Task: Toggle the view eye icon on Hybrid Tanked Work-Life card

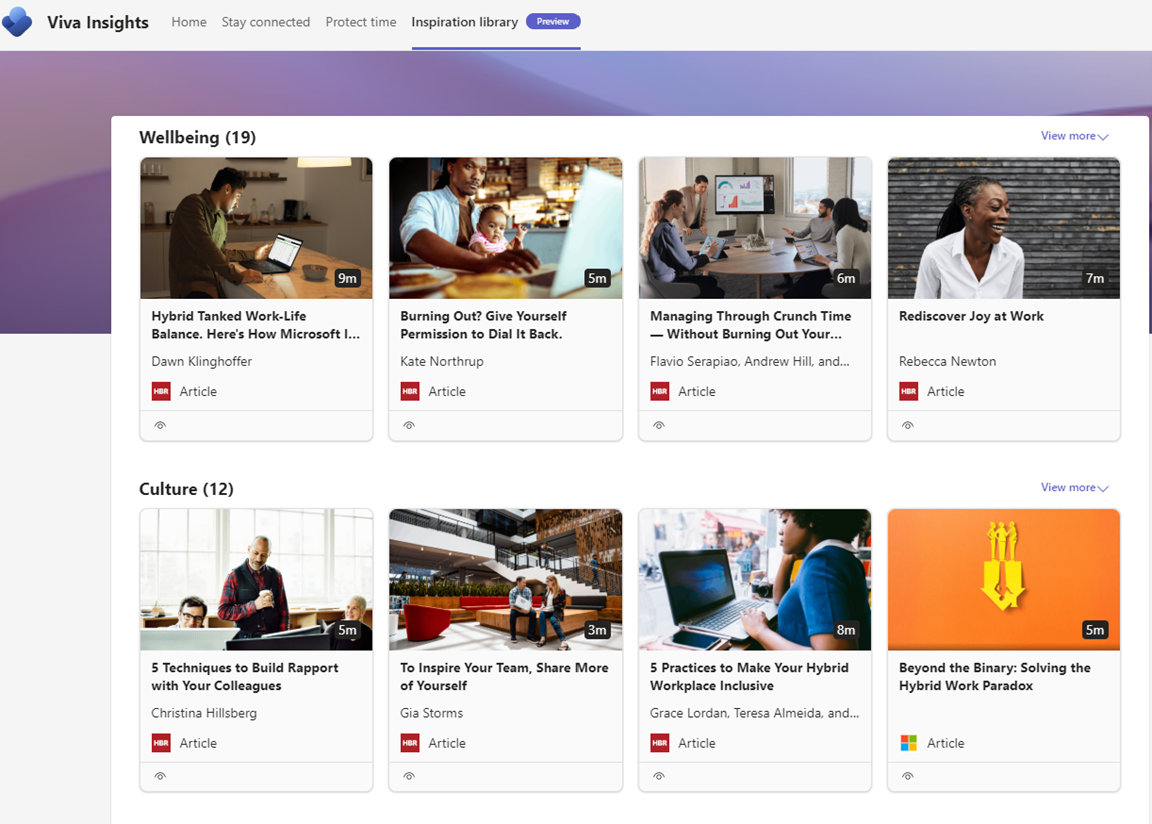Action: [160, 425]
